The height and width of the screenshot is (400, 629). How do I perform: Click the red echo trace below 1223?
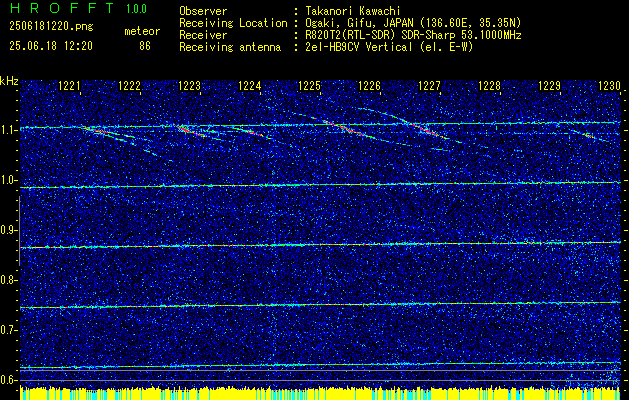click(191, 131)
